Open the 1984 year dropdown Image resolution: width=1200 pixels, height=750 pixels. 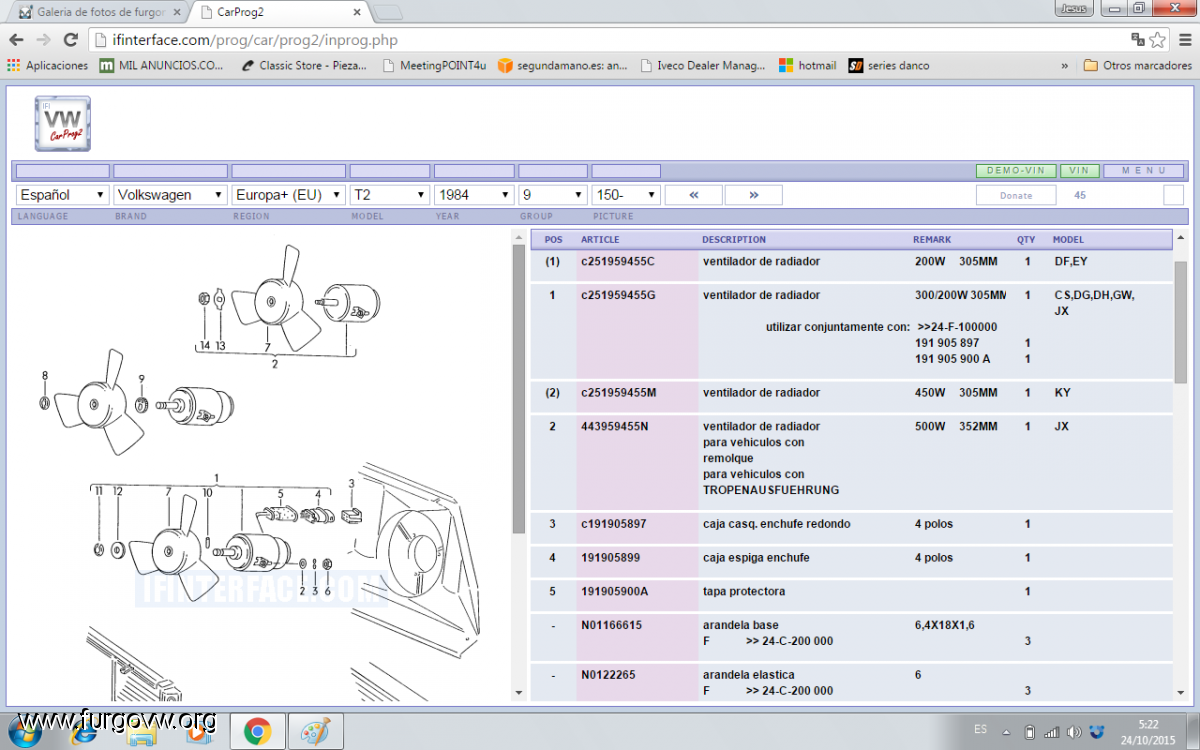[474, 195]
